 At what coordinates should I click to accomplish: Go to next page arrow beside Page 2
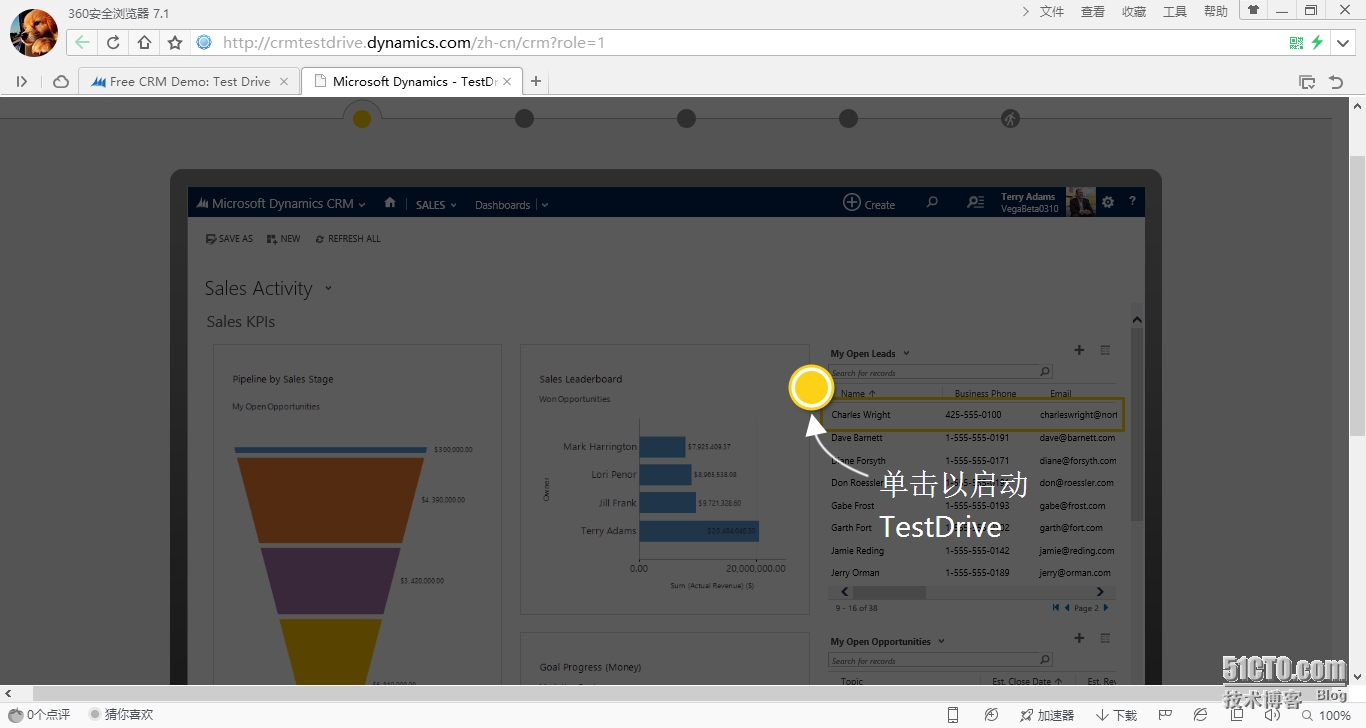coord(1105,608)
